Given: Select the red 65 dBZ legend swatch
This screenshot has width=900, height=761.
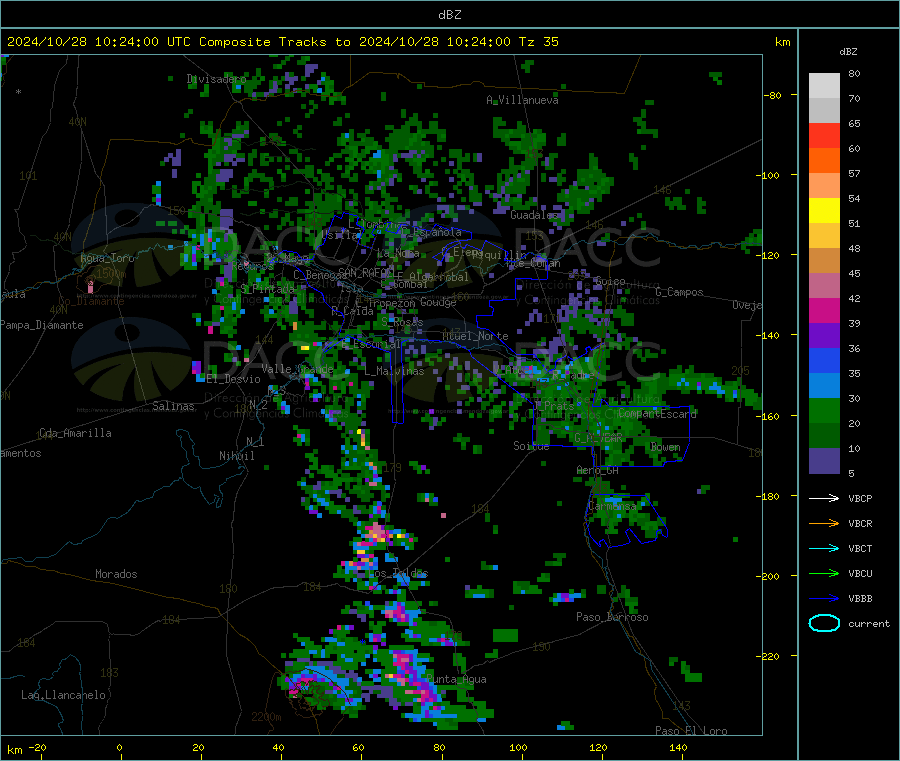Looking at the screenshot, I should tap(824, 135).
